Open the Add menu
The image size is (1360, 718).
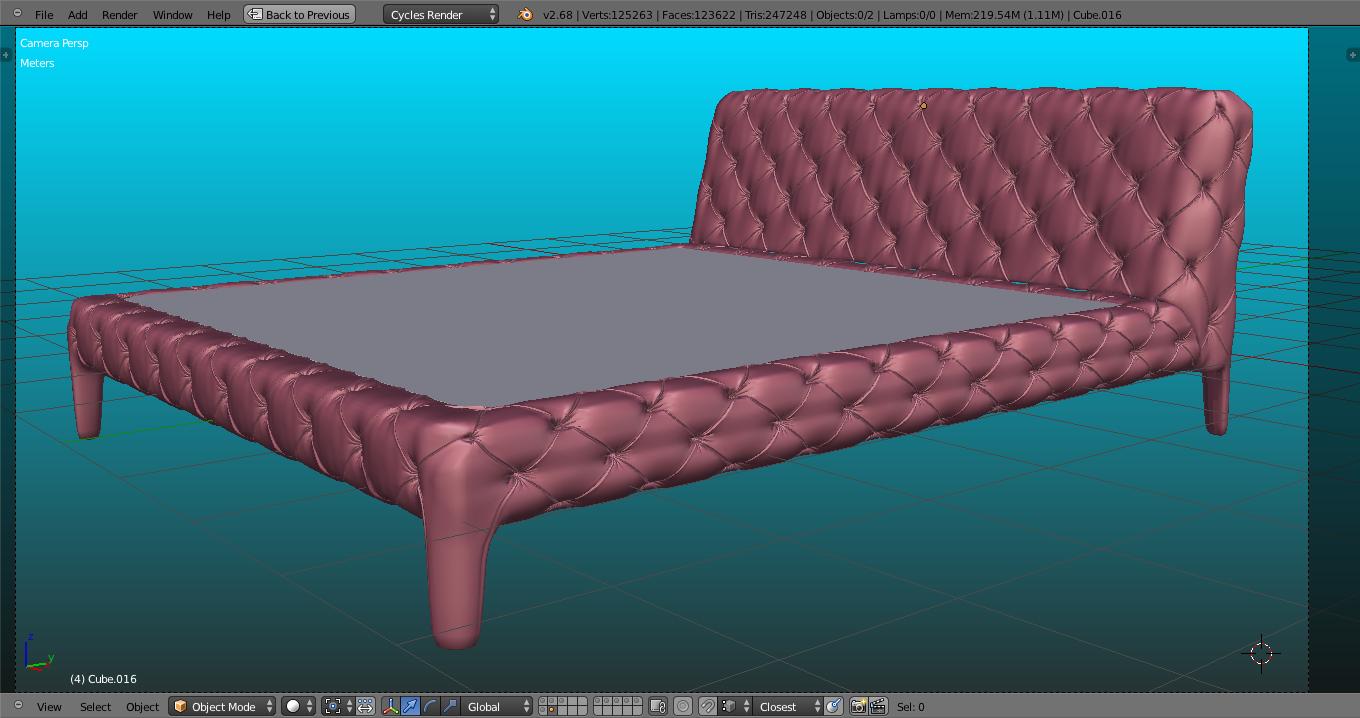pos(77,14)
